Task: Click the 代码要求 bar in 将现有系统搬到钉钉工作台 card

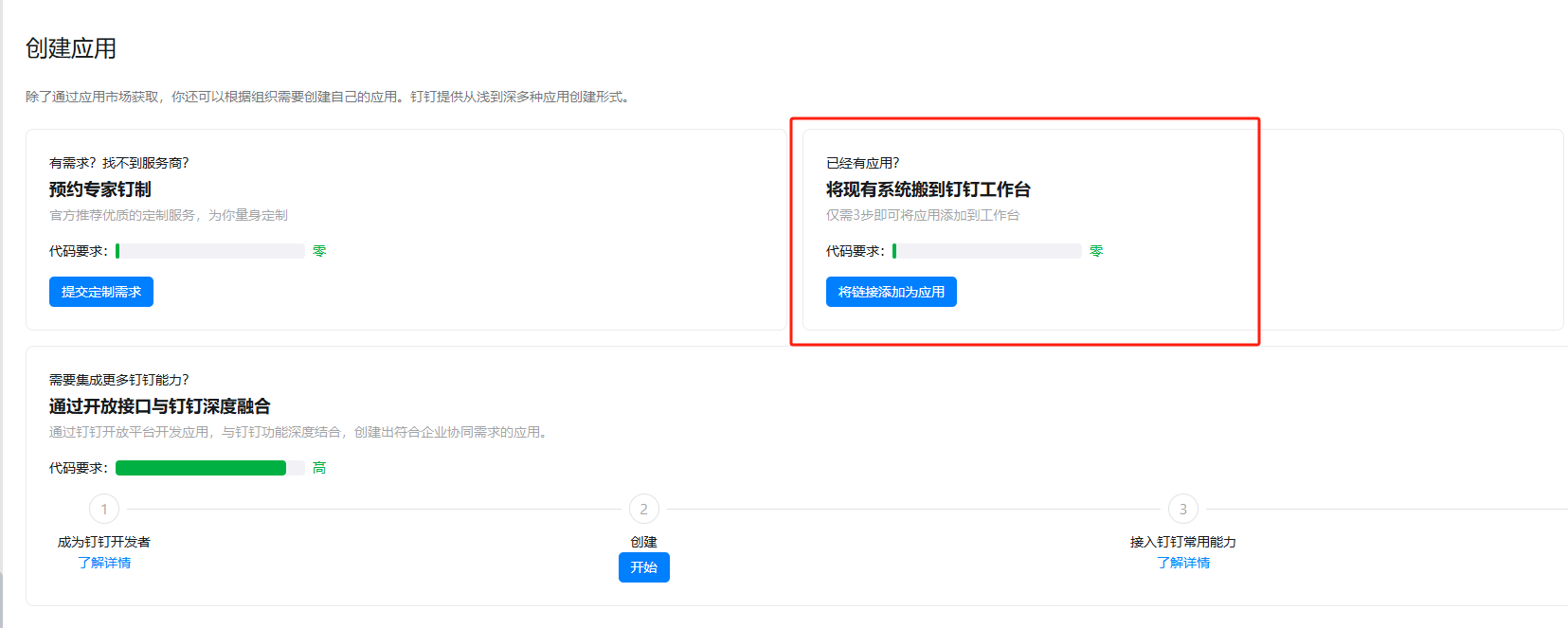Action: pos(987,251)
